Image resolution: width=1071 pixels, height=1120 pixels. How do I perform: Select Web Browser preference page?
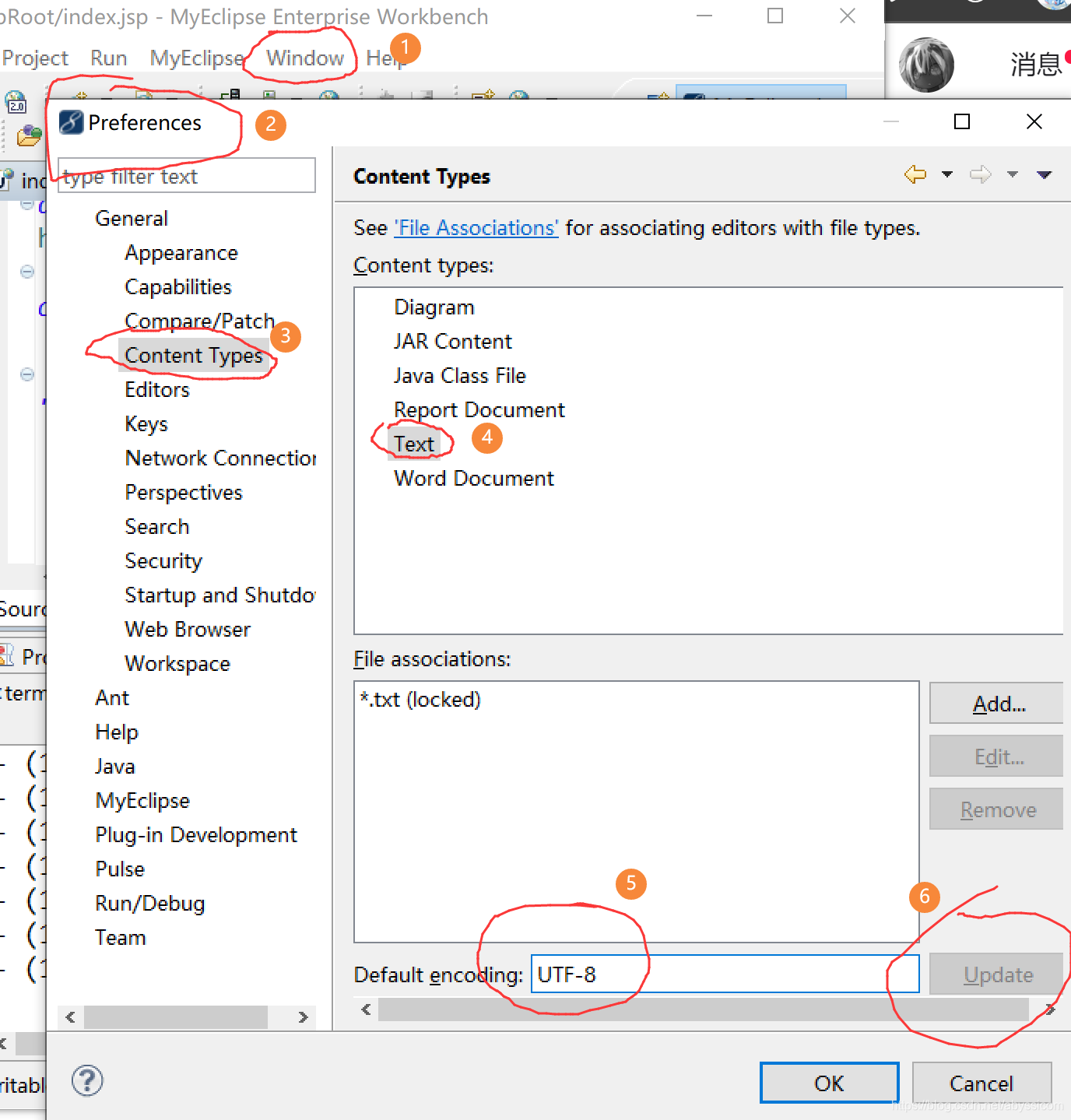[188, 629]
